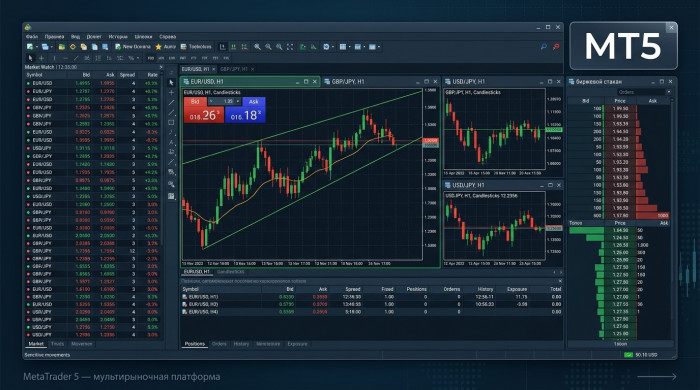This screenshot has height=390, width=700.
Task: Click the Spread column header in Market Watch
Action: tap(127, 75)
